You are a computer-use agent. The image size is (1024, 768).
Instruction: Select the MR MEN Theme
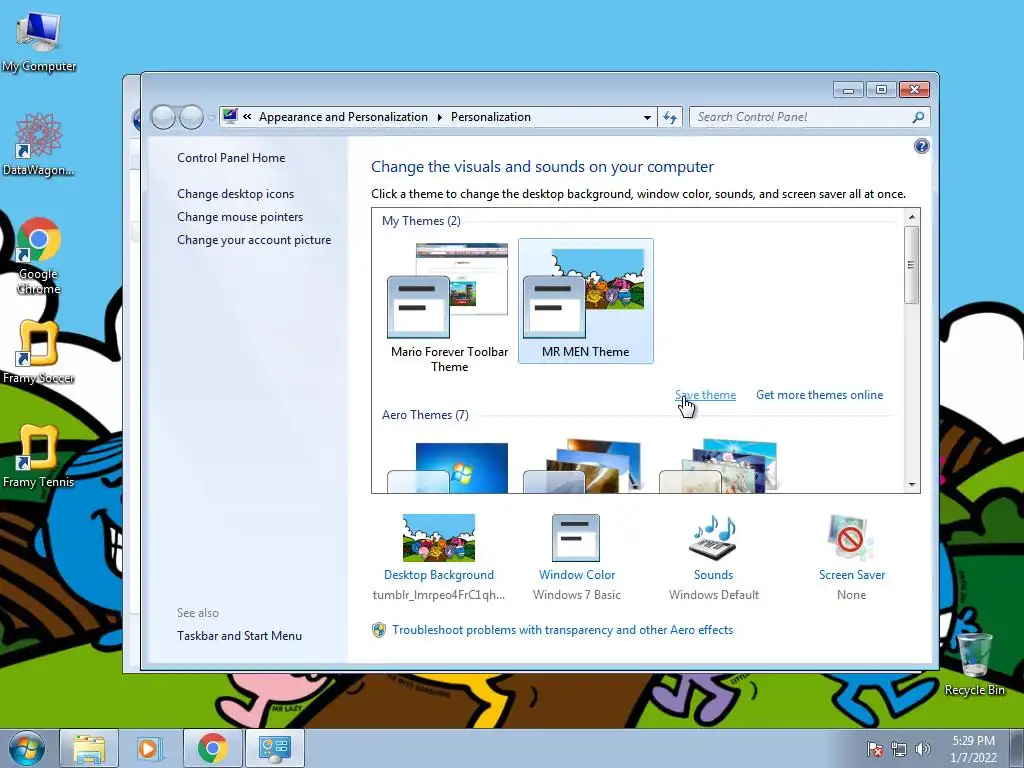point(586,300)
